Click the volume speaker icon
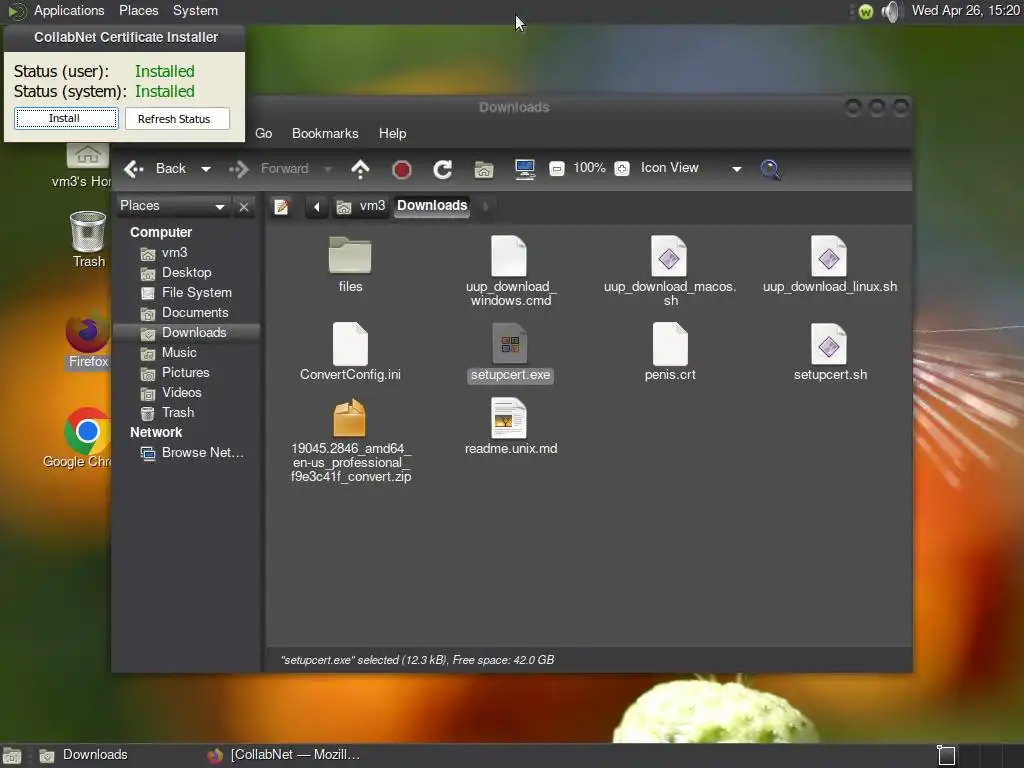This screenshot has height=768, width=1024. click(x=891, y=11)
